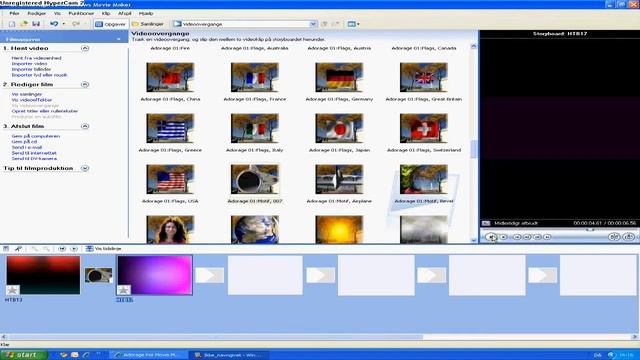
Task: Click the 'Gem på cd' link
Action: pos(24,142)
